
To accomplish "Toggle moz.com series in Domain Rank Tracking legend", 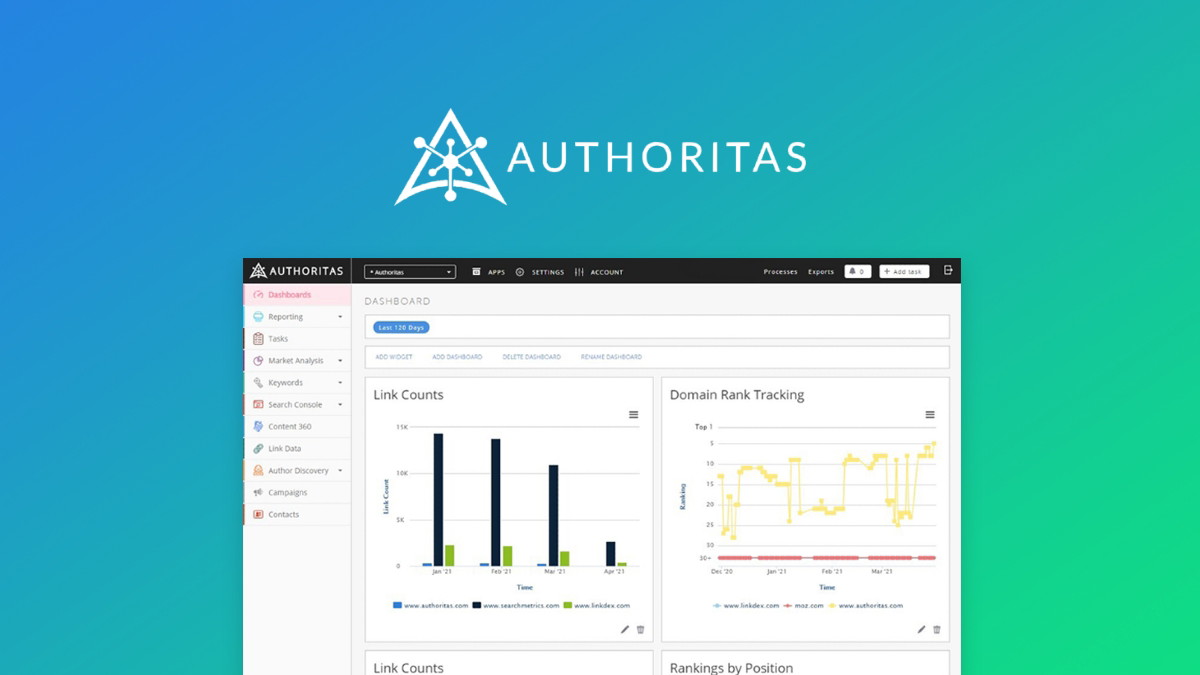I will [x=804, y=606].
